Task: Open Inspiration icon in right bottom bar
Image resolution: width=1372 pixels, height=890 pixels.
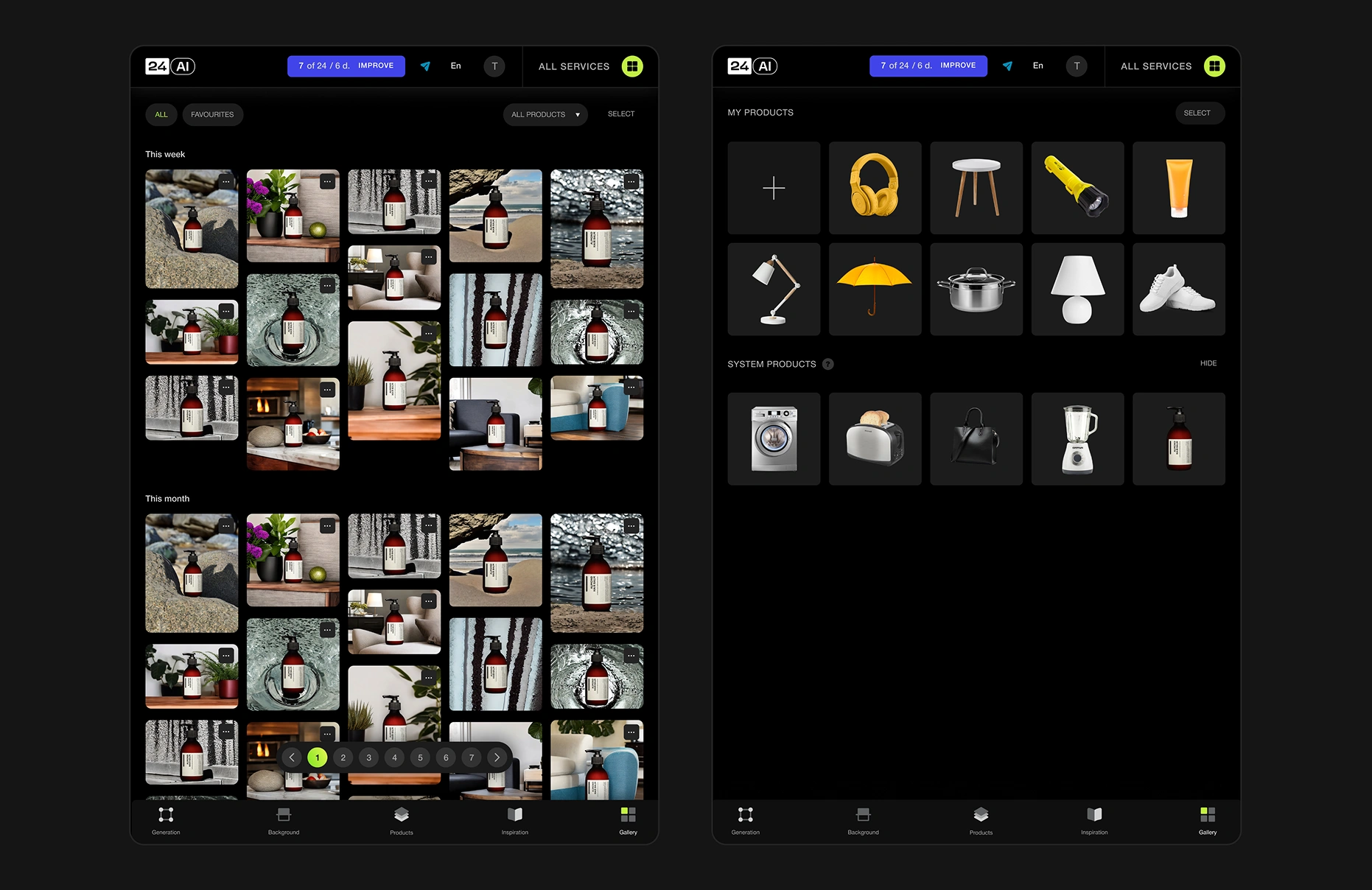Action: 1094,820
